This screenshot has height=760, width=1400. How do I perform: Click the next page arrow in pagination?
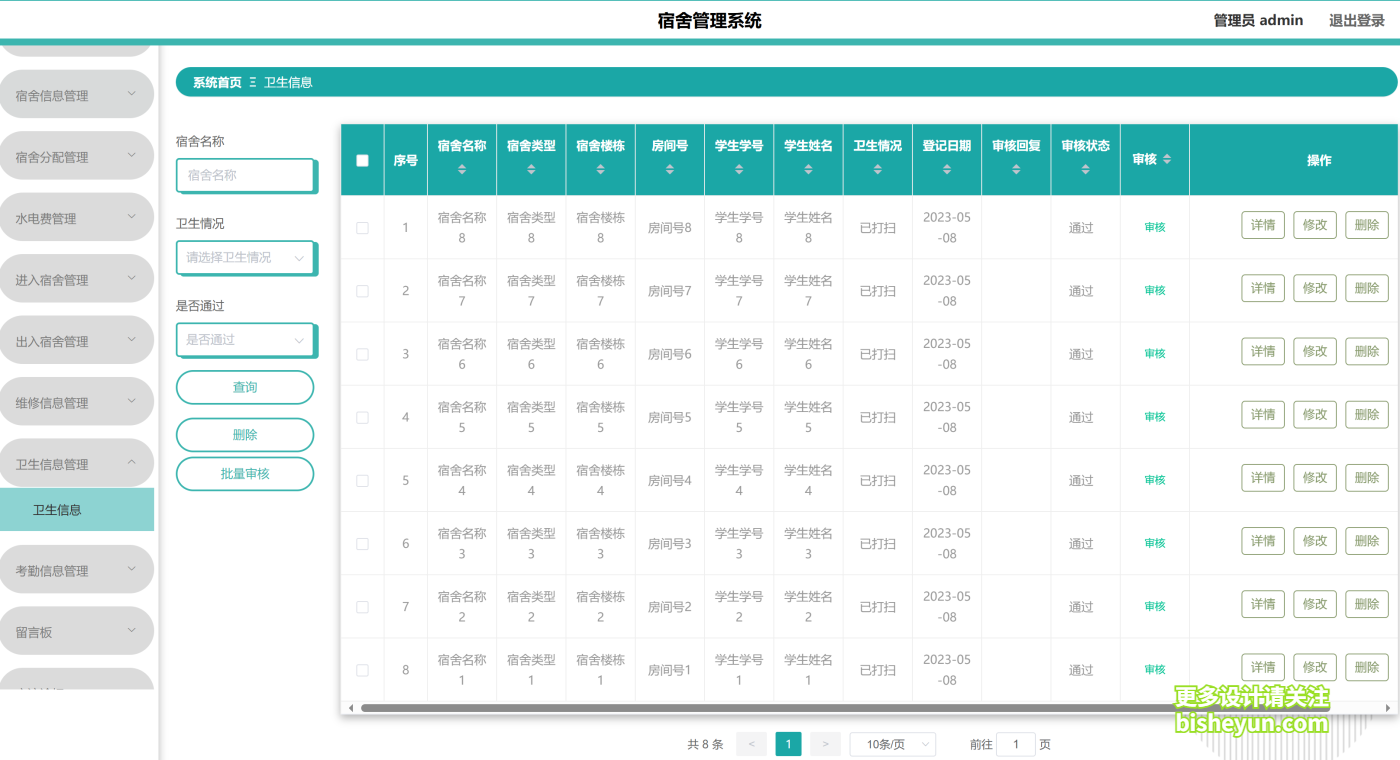(x=825, y=744)
